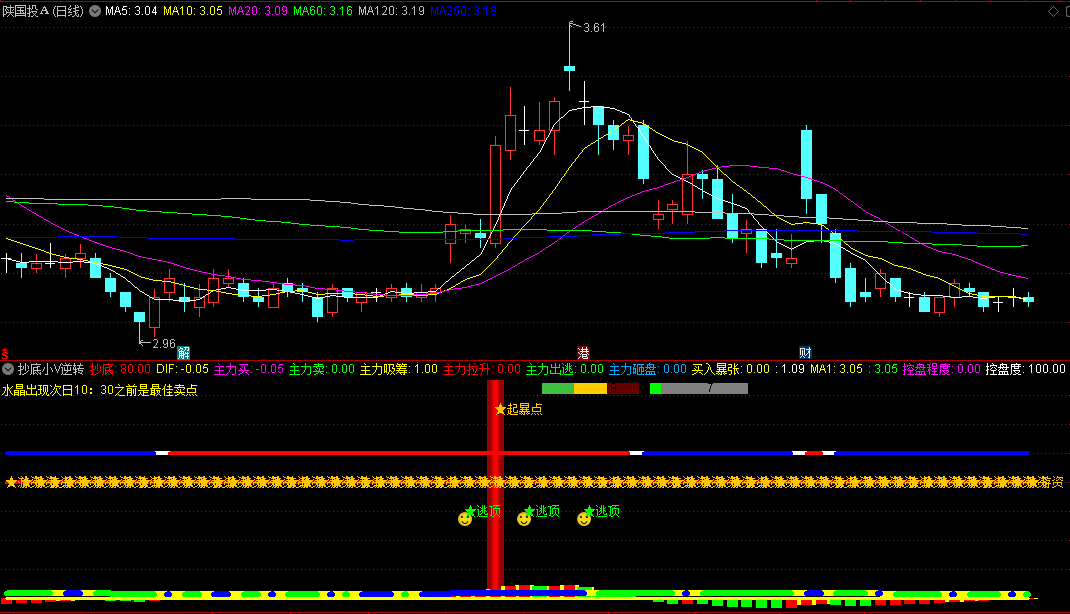Click the 主力拉升: 0.00 indicator value

pyautogui.click(x=482, y=369)
